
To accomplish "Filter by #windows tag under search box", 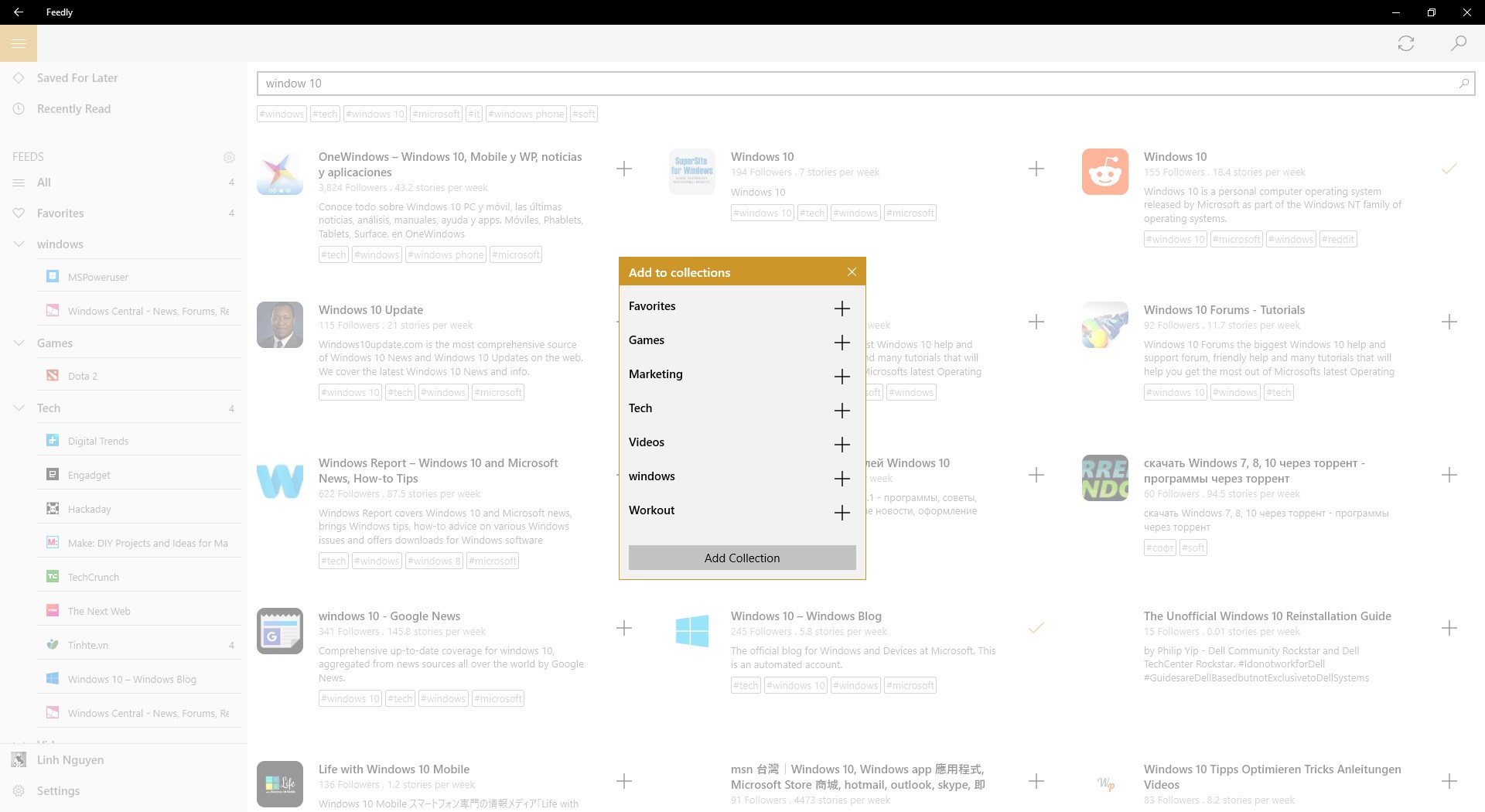I will (x=282, y=114).
